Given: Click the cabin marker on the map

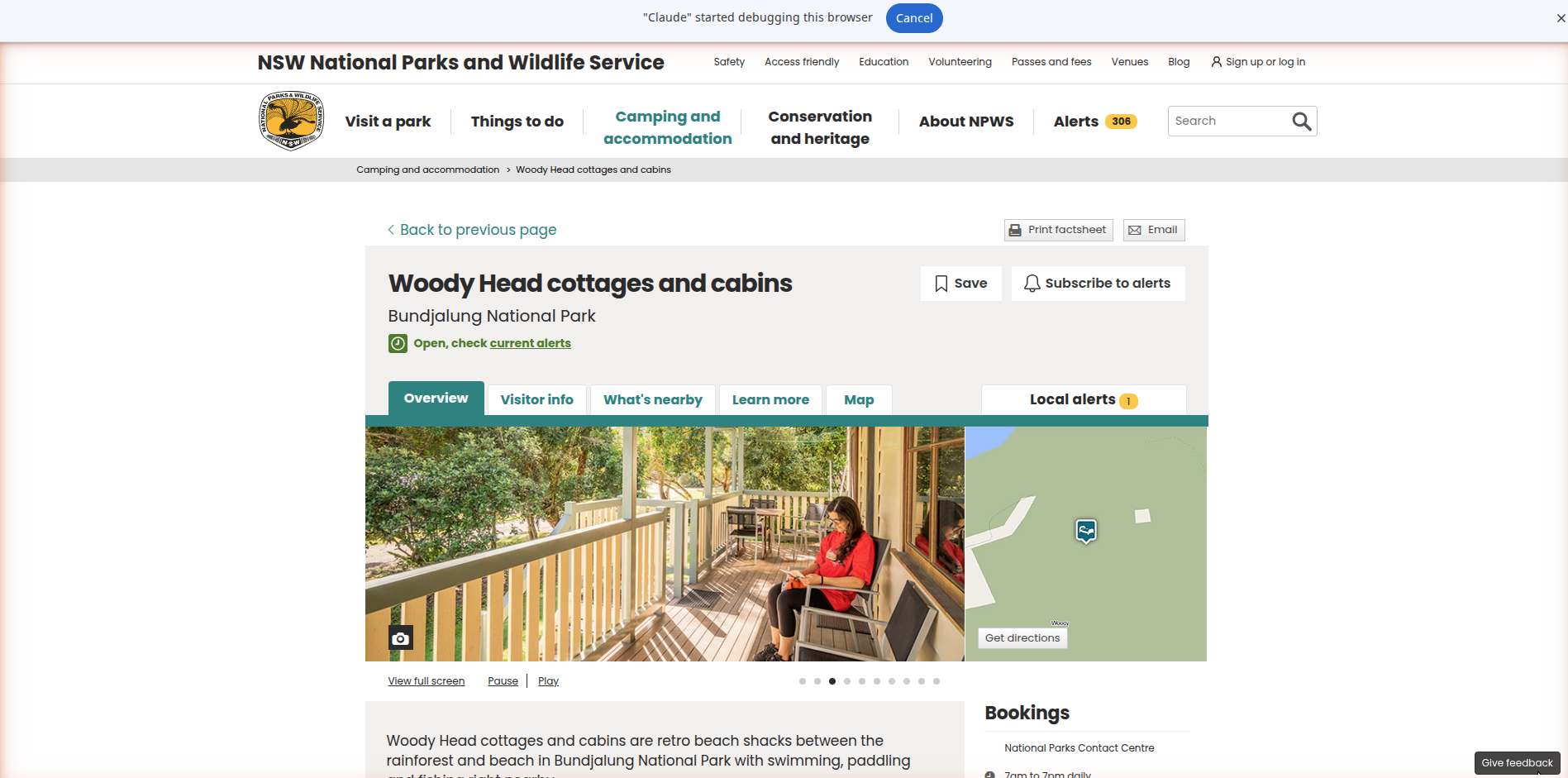Looking at the screenshot, I should coord(1086,531).
